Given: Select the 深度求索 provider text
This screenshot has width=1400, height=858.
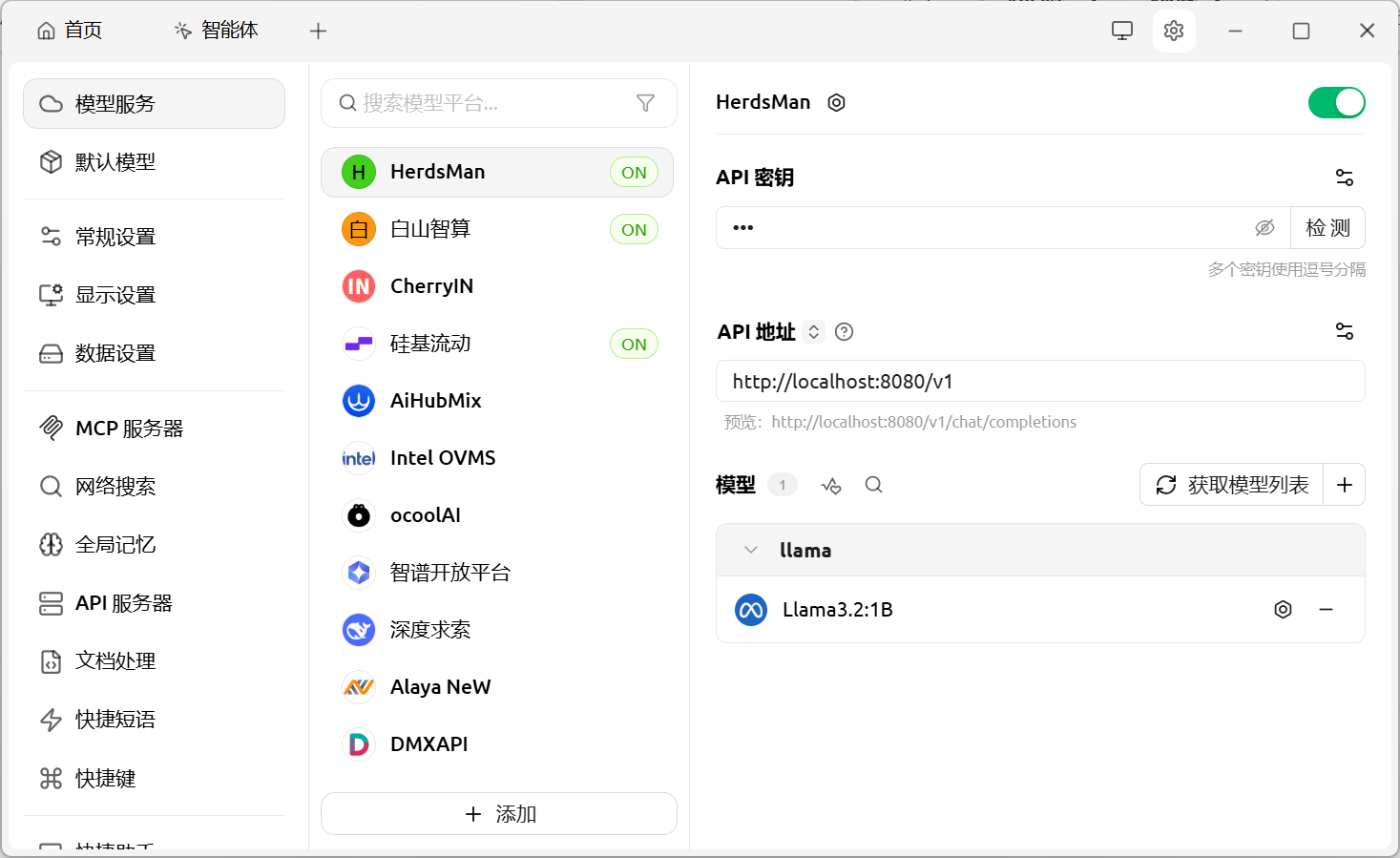Looking at the screenshot, I should pyautogui.click(x=430, y=630).
